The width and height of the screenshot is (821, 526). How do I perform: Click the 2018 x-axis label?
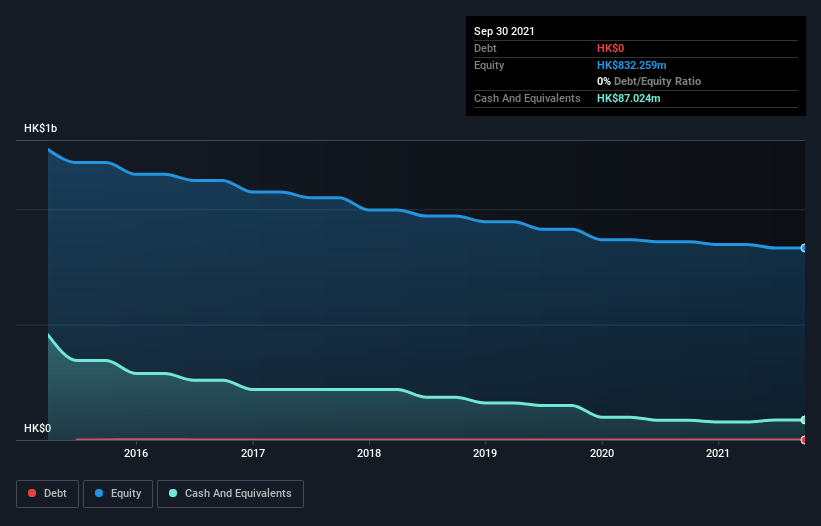point(369,453)
